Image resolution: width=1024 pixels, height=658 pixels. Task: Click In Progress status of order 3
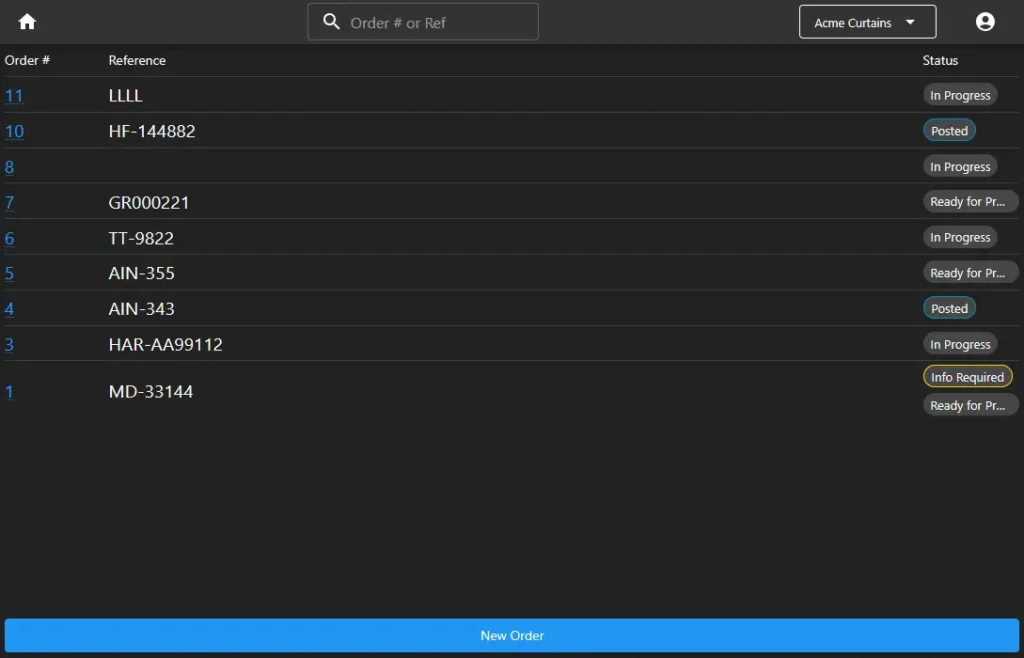coord(960,344)
